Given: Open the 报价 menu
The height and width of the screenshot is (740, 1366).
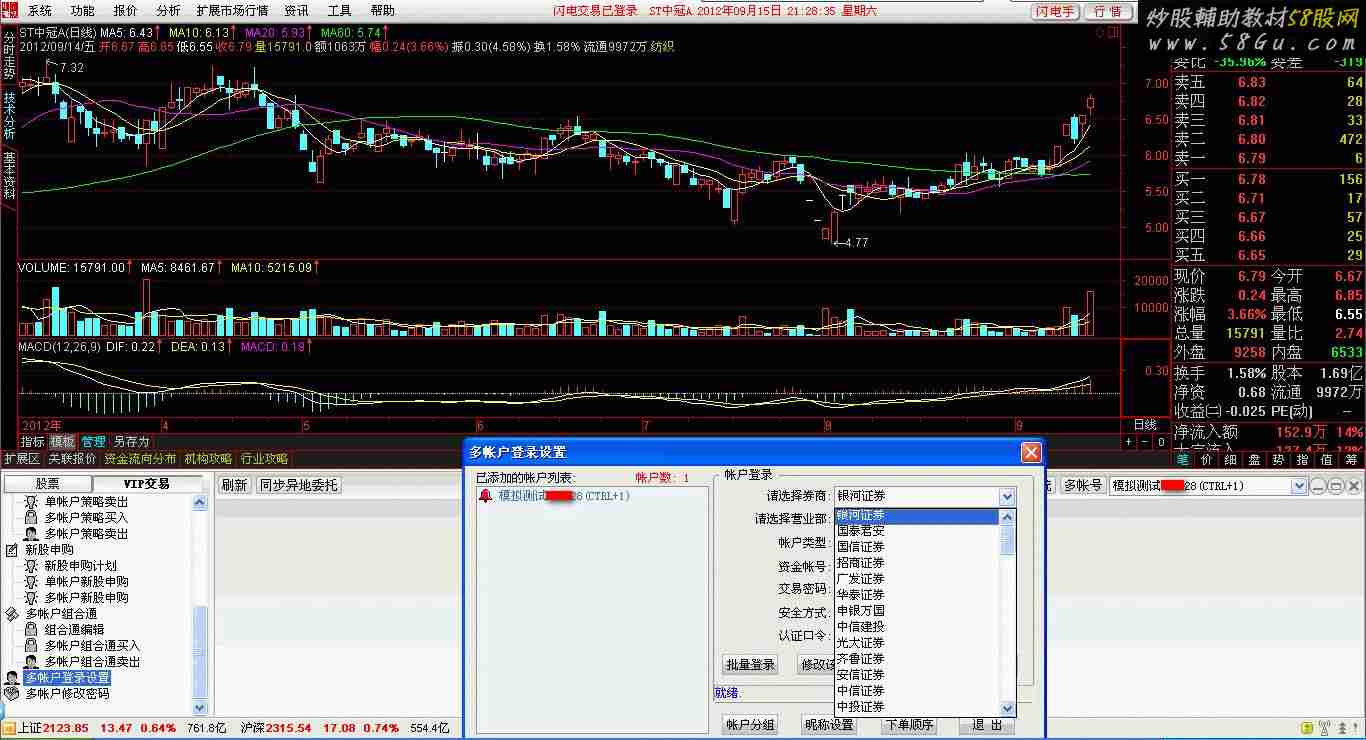Looking at the screenshot, I should point(126,11).
